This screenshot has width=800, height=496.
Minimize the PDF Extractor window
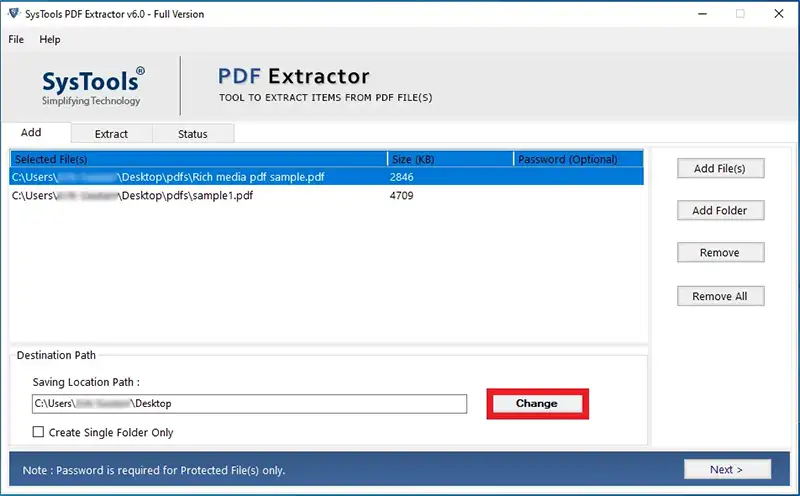click(x=703, y=14)
